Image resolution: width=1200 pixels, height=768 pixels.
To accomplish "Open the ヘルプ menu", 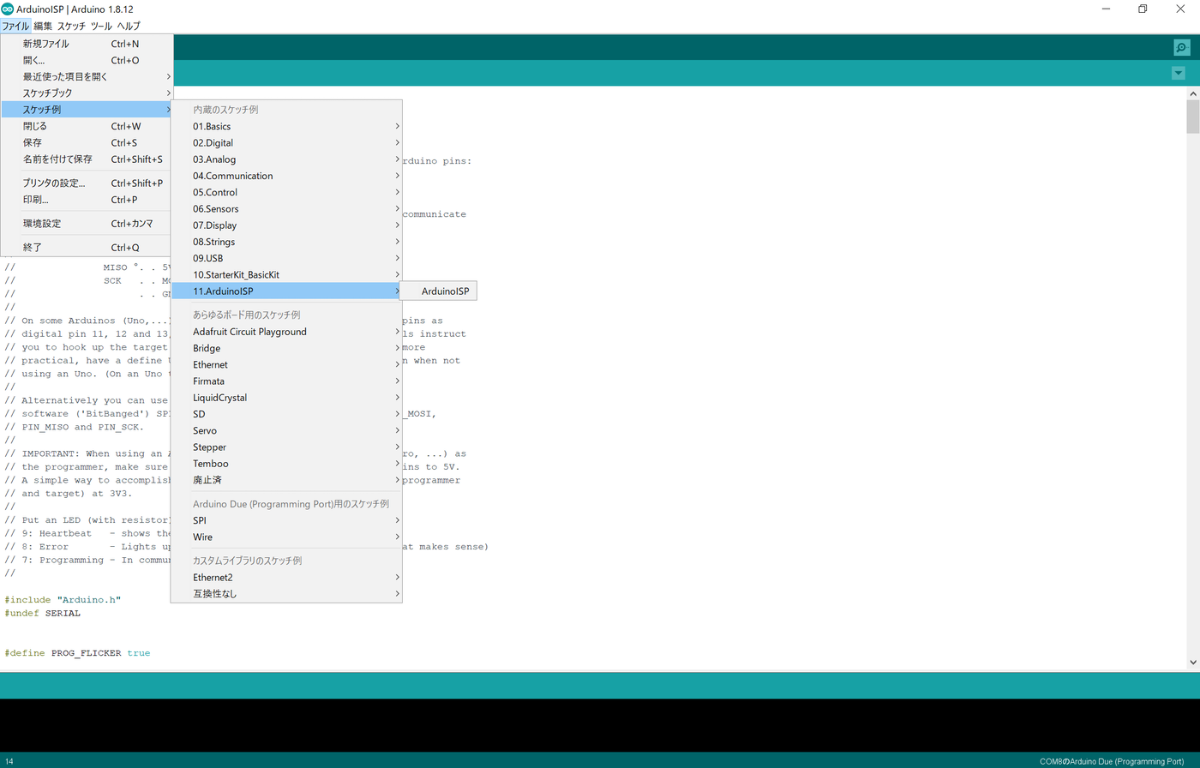I will pos(128,25).
